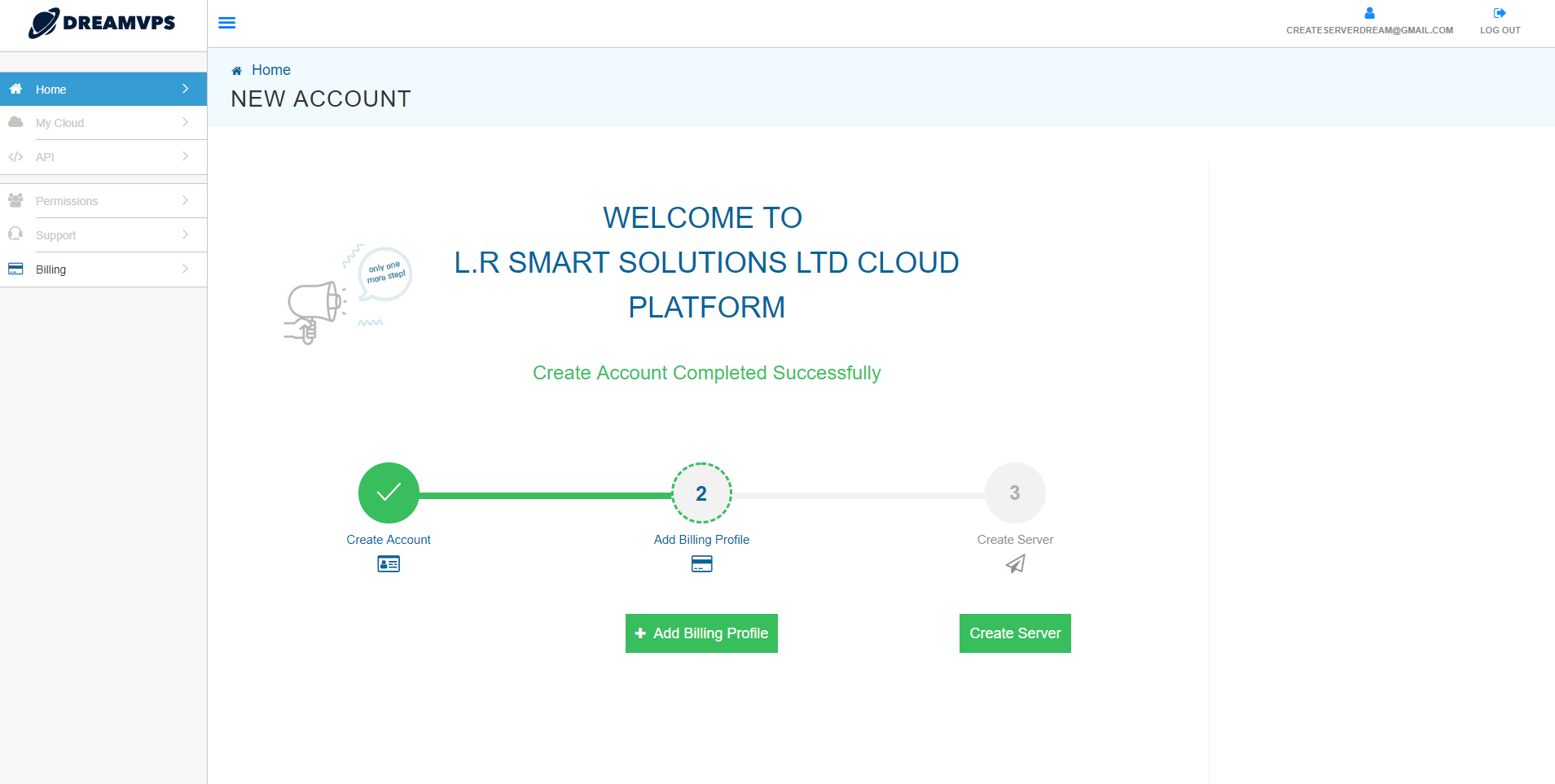Click the Support headset icon
The image size is (1555, 784).
[x=15, y=234]
